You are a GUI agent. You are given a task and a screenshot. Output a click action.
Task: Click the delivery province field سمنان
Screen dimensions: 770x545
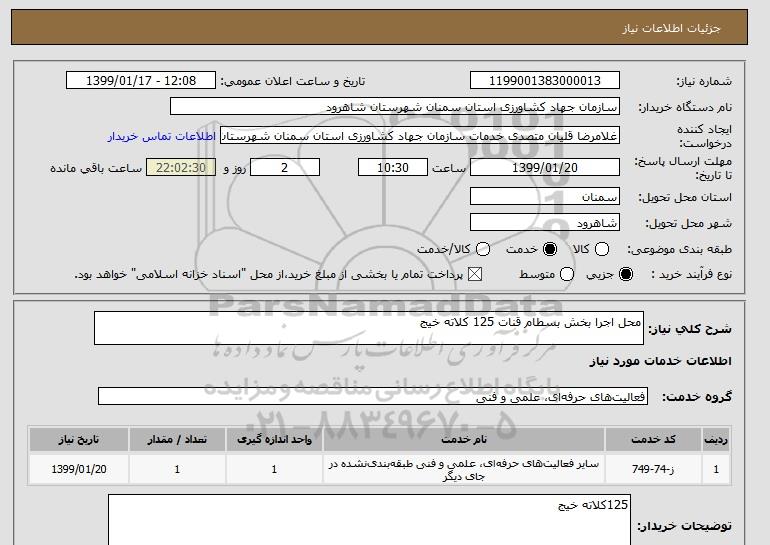click(x=545, y=196)
